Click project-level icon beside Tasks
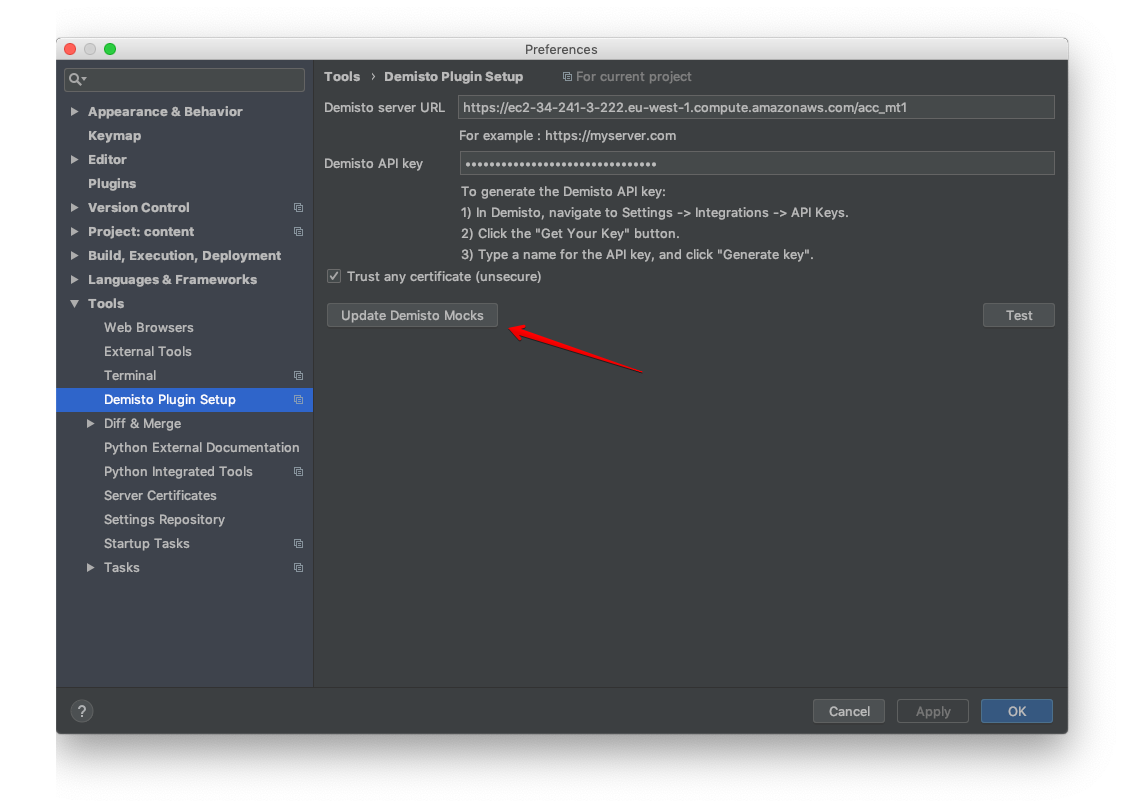This screenshot has width=1124, height=808. pyautogui.click(x=298, y=568)
